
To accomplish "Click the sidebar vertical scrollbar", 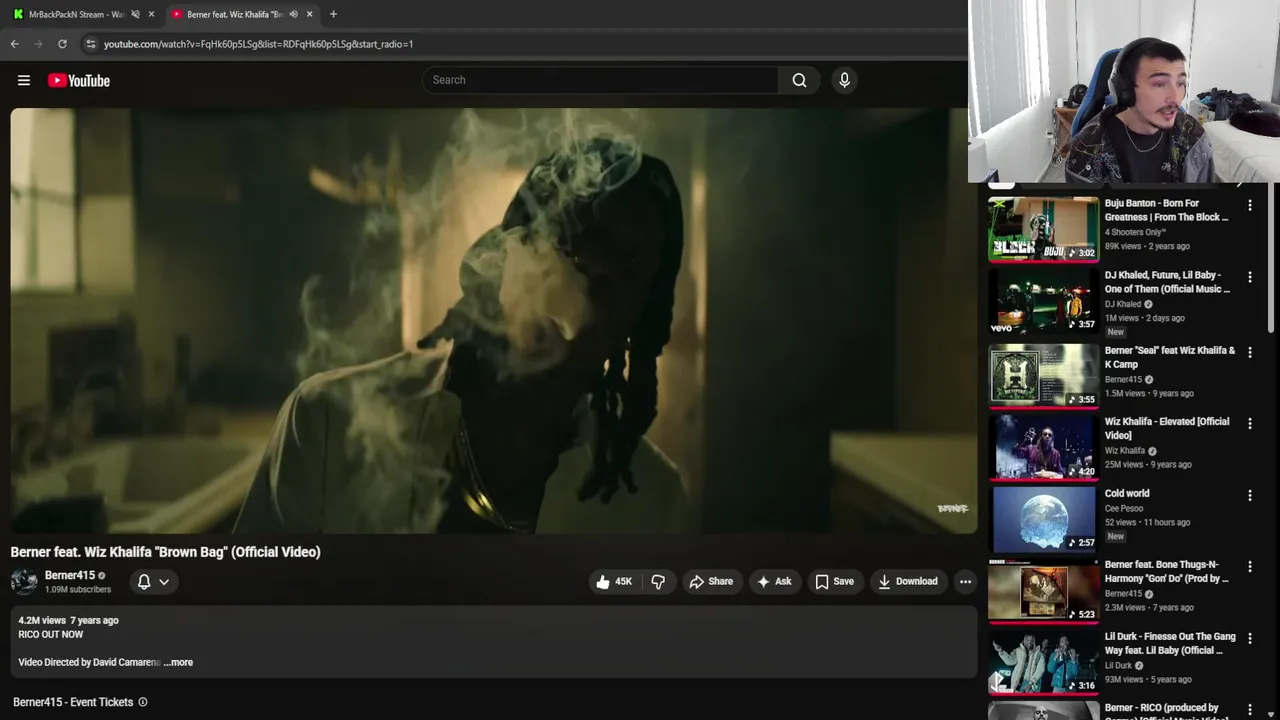I will [x=1273, y=260].
